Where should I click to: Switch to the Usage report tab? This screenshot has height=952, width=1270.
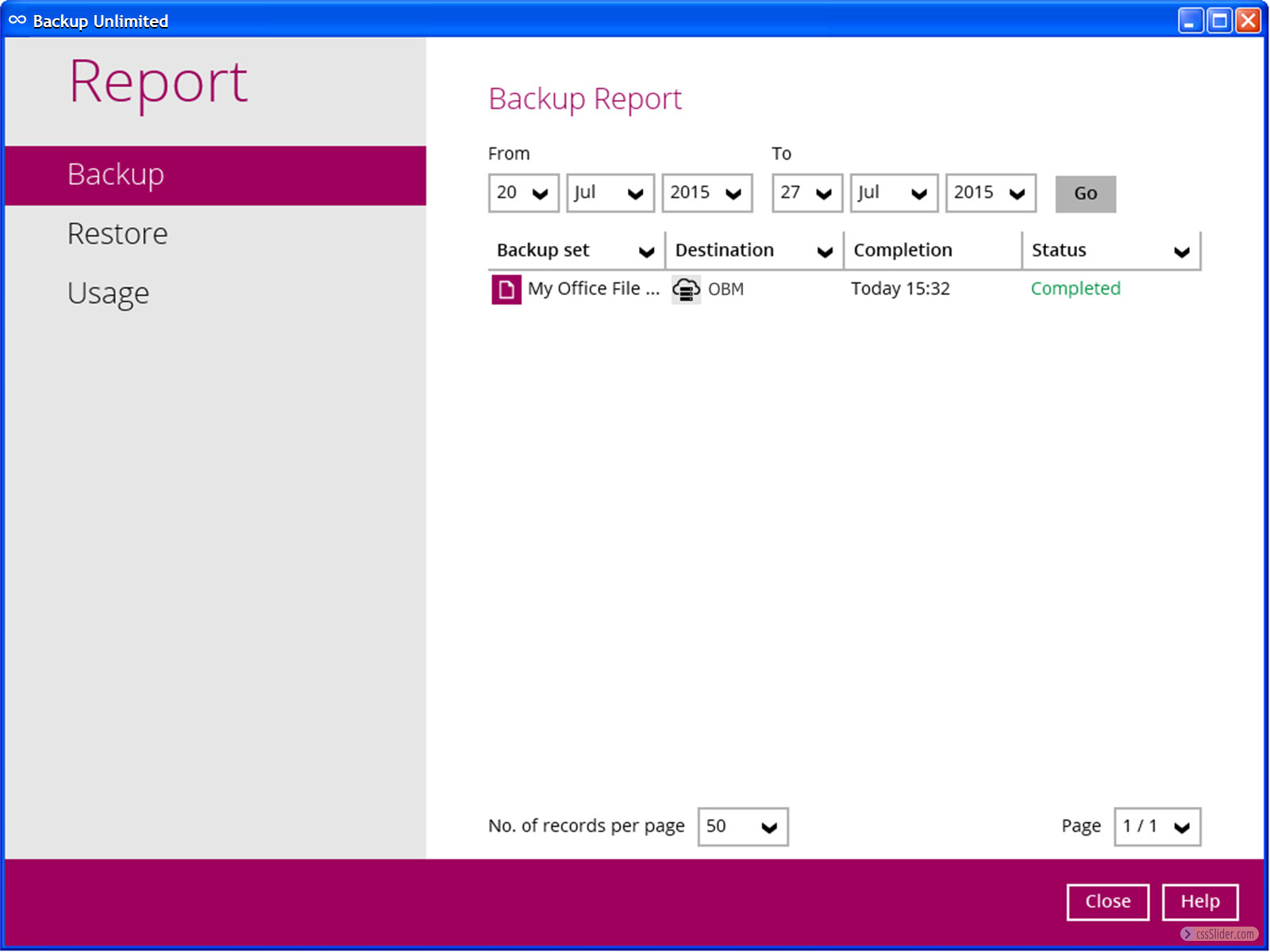108,294
